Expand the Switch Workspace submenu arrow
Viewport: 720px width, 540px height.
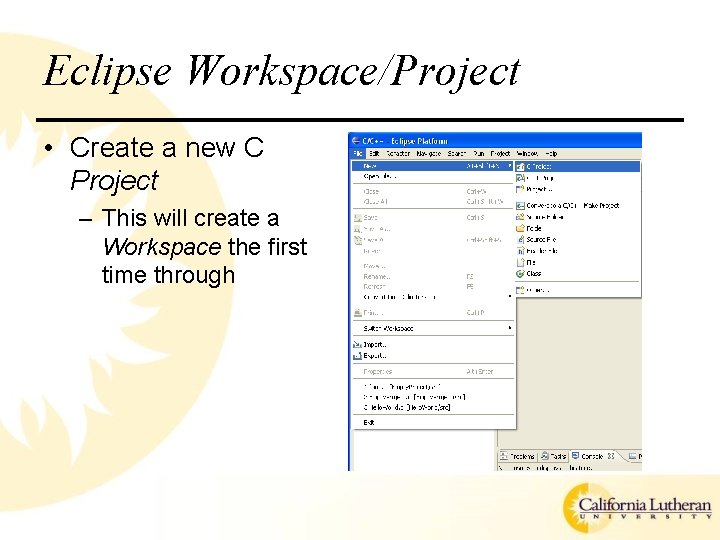(x=510, y=328)
